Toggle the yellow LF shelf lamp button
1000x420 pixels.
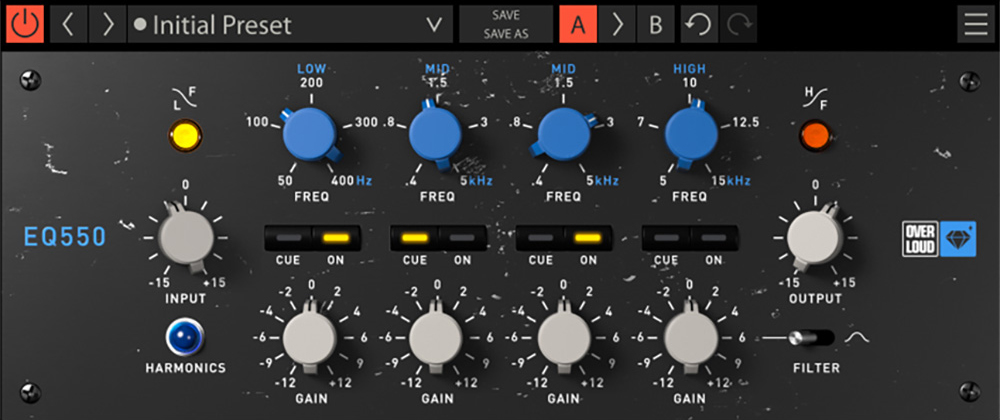coord(185,136)
